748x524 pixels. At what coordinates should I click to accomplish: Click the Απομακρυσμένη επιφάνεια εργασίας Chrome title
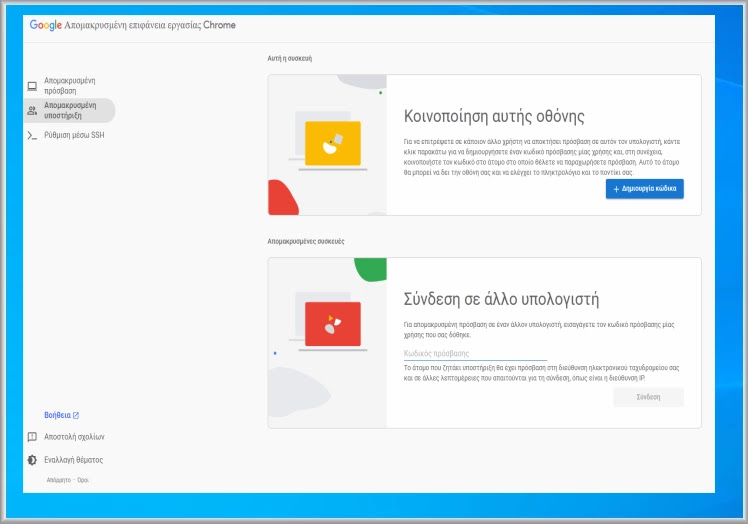[x=150, y=25]
